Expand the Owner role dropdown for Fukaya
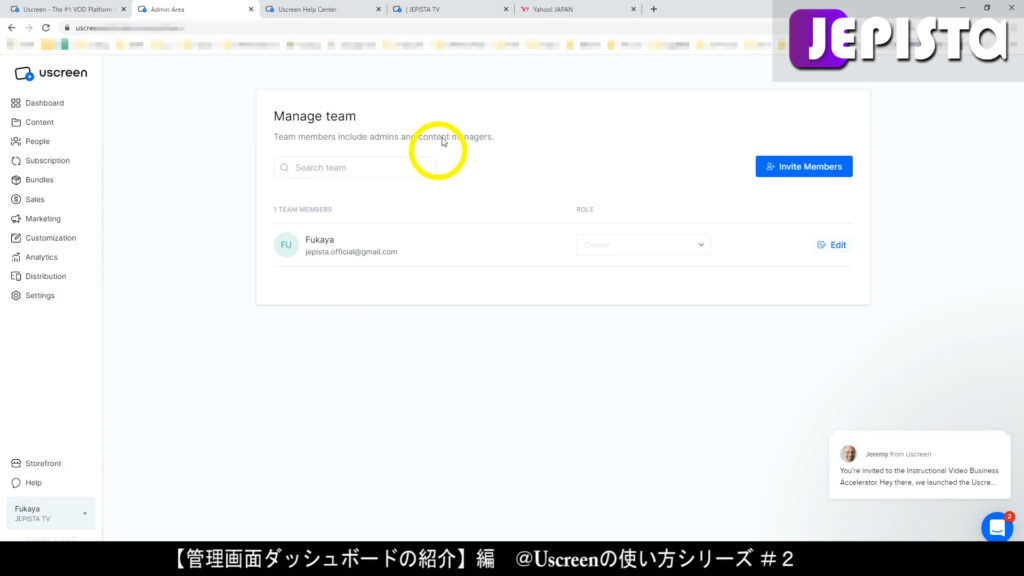 click(x=643, y=245)
